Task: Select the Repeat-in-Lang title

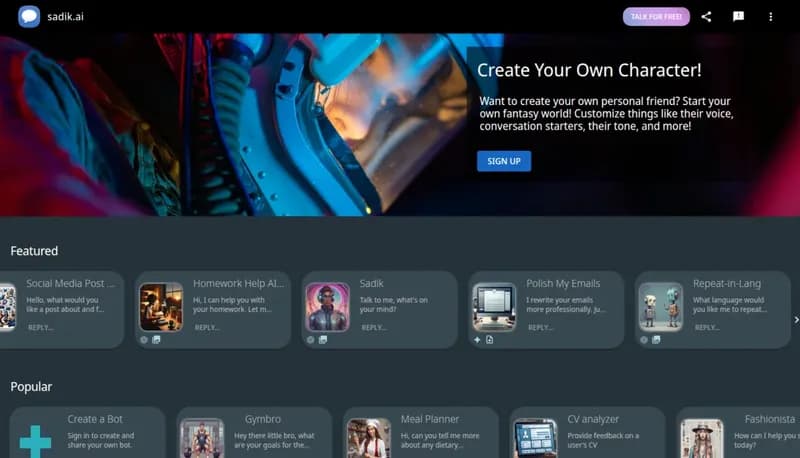Action: (x=727, y=283)
